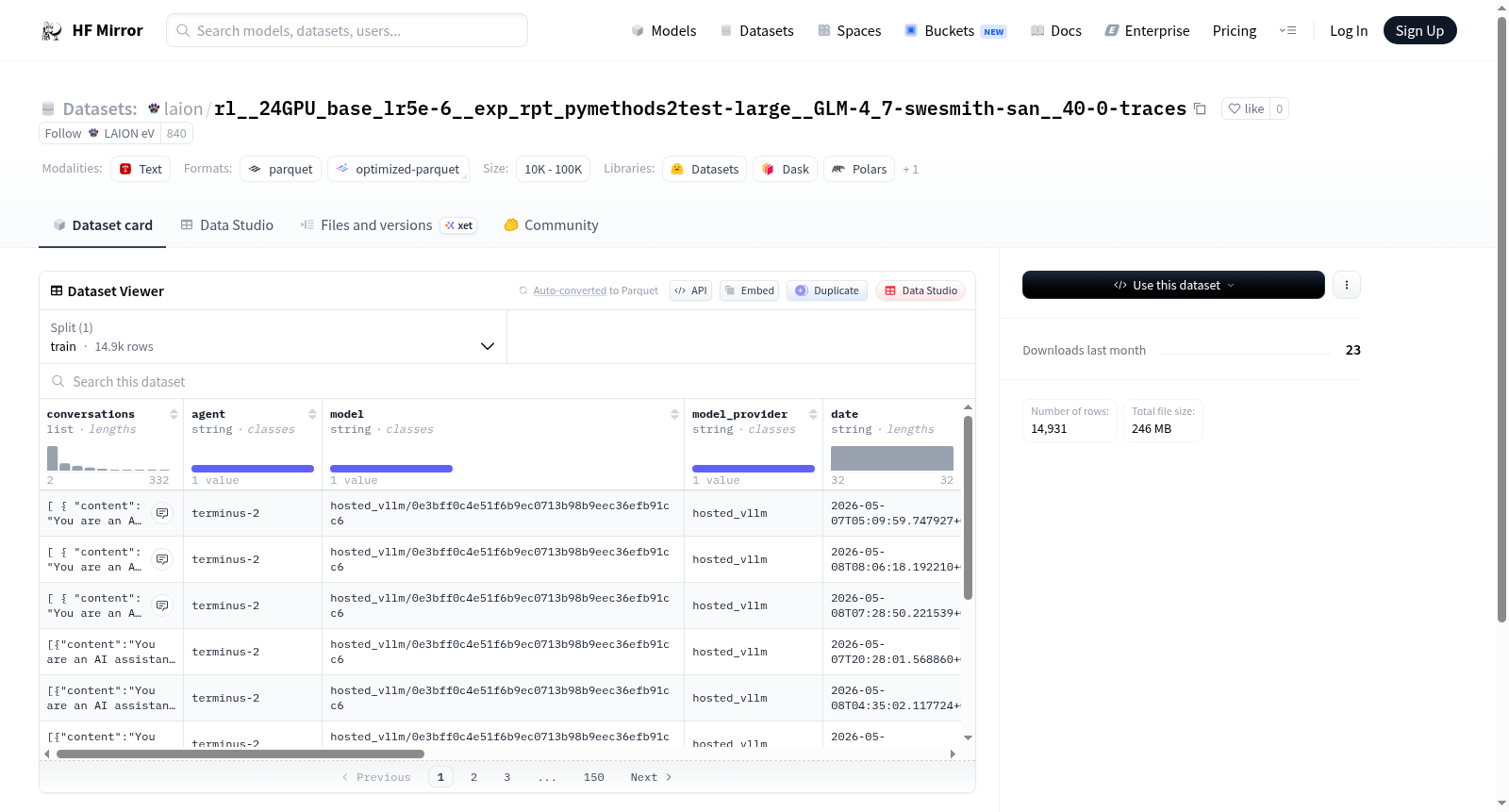Viewport: 1509px width, 812px height.
Task: Select the Polars library tag
Action: 859,169
